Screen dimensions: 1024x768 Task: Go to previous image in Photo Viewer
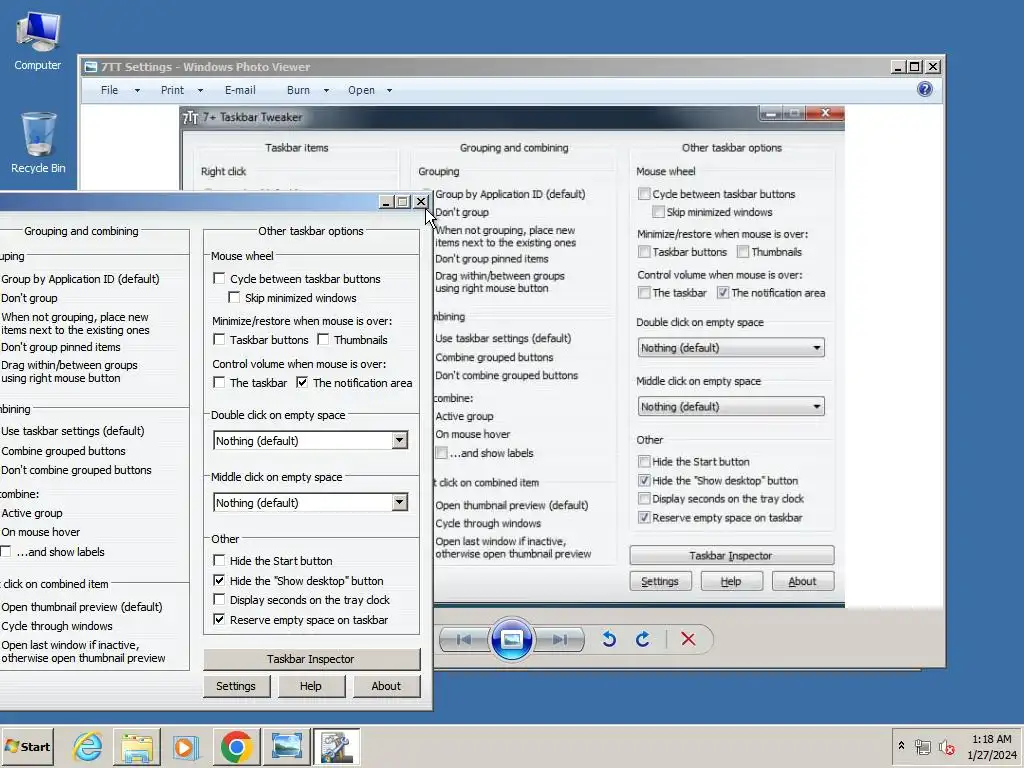pos(464,639)
